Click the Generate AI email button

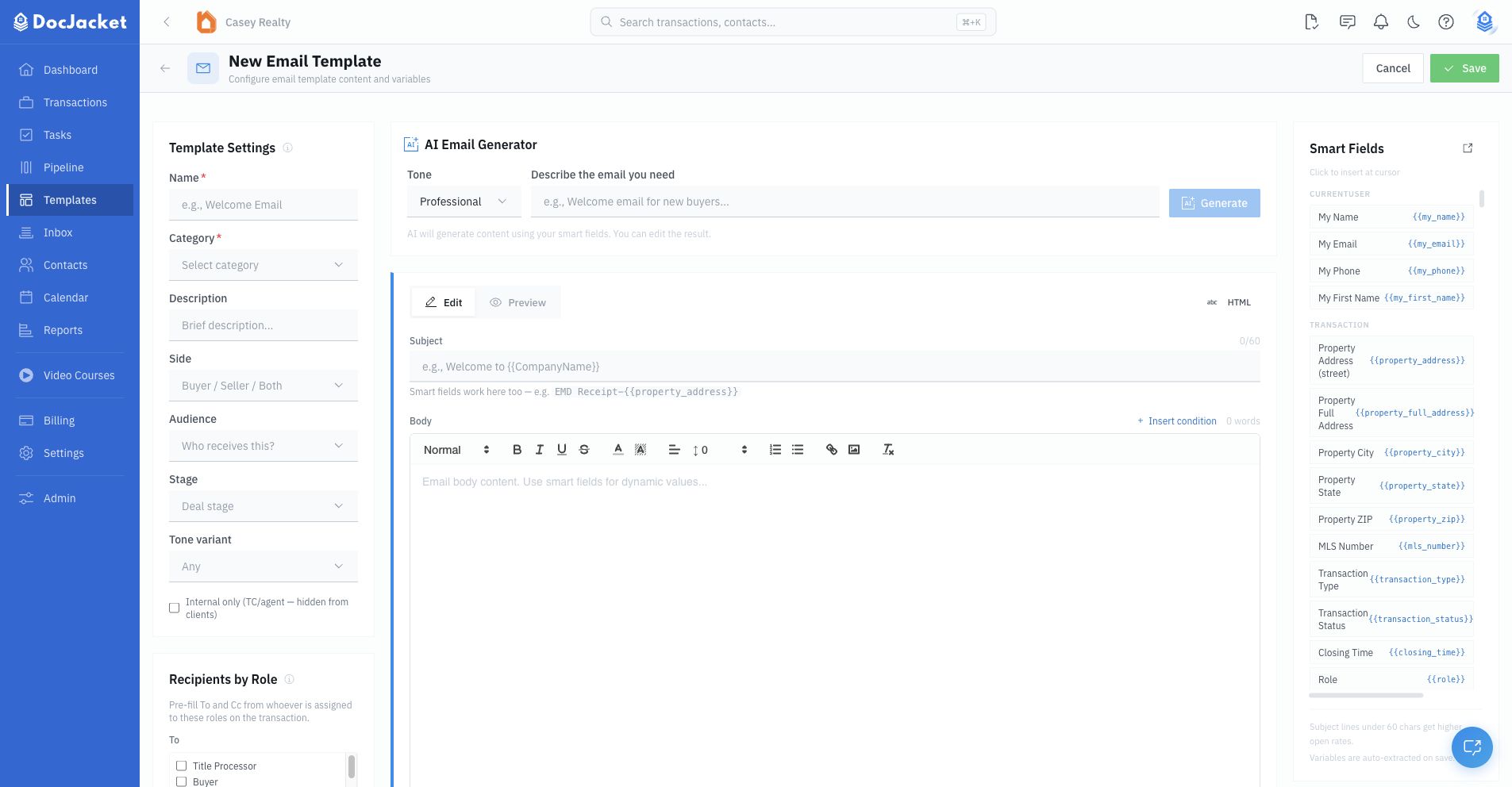point(1214,203)
